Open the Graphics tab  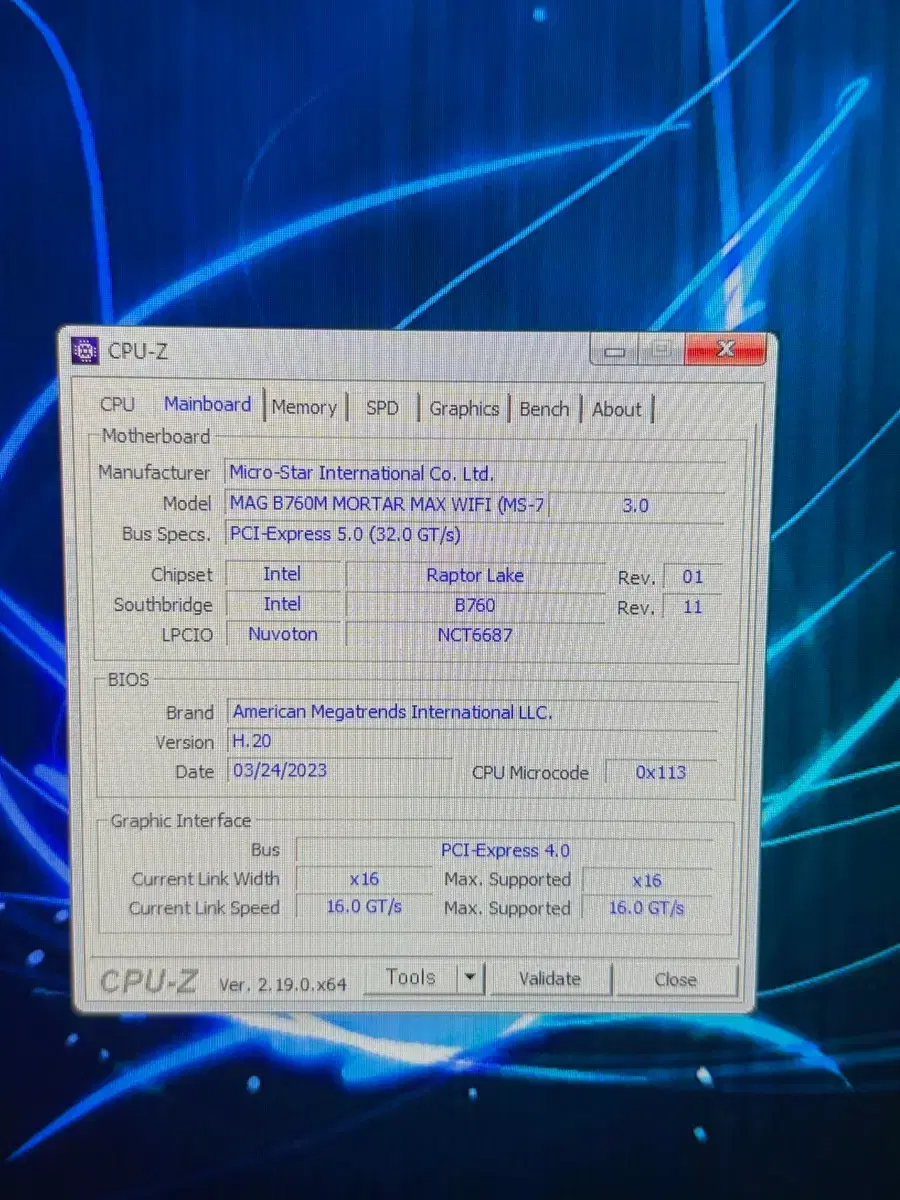tap(464, 408)
